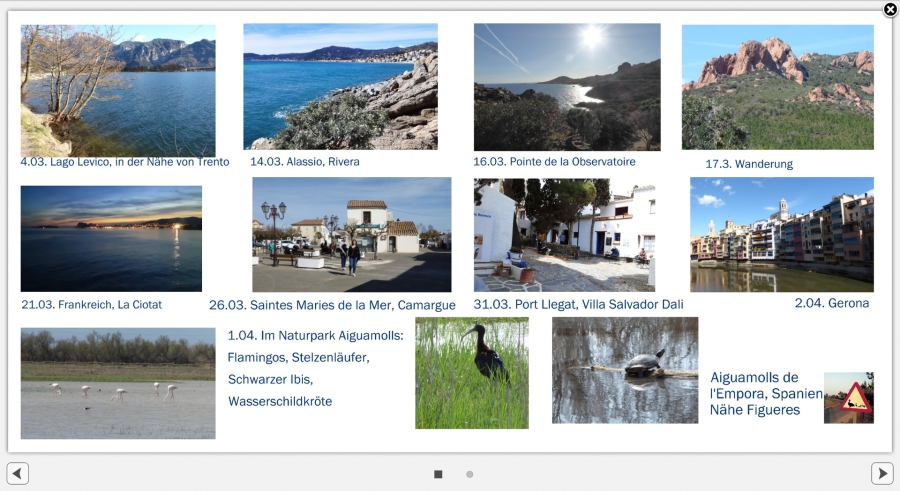Screen dimensions: 900x491
Task: Click the Pointe de la Observatoire photo
Action: (x=567, y=87)
